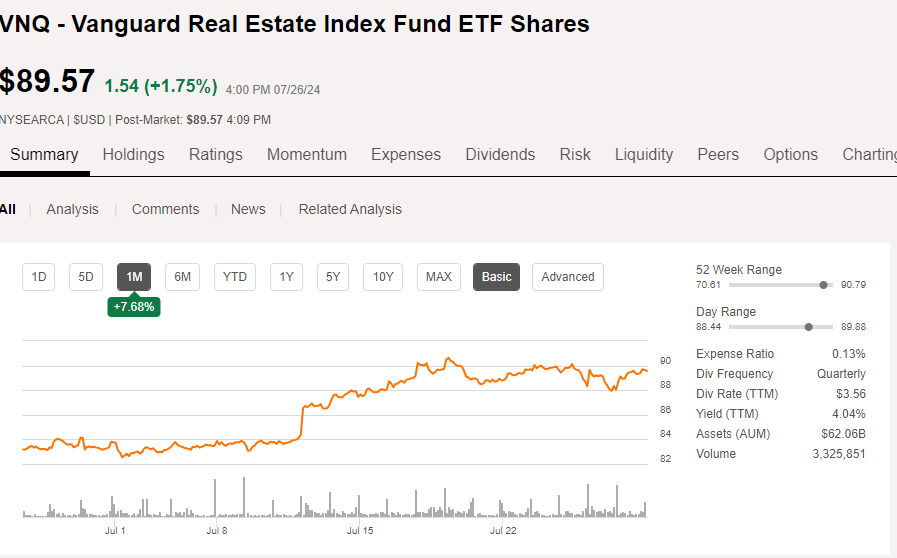Click the 52 Week Range slider marker
This screenshot has height=558, width=897.
click(x=823, y=285)
